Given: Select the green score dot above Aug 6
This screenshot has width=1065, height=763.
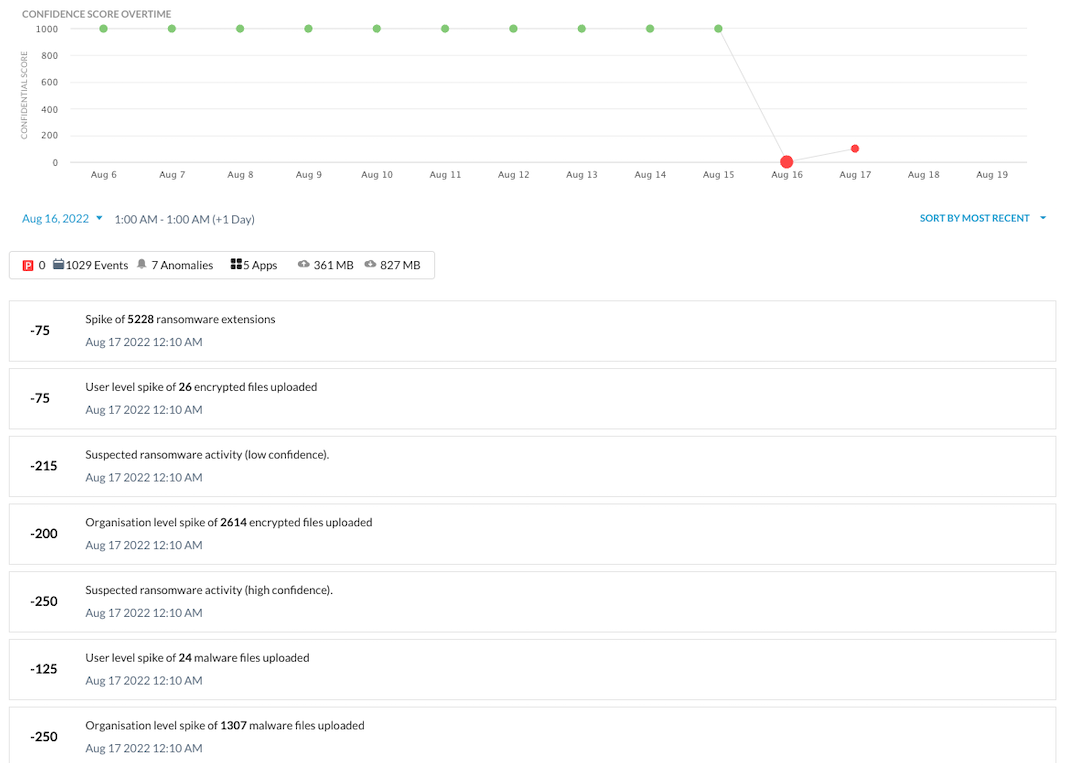Looking at the screenshot, I should pyautogui.click(x=103, y=28).
